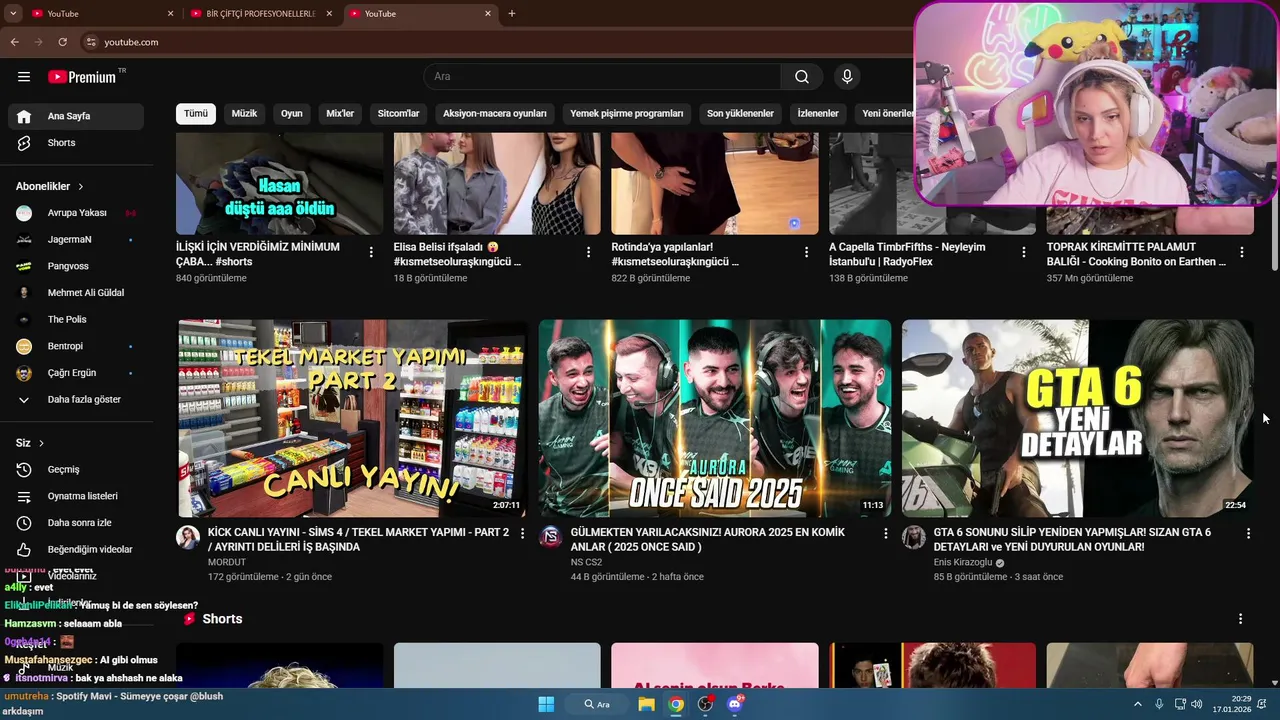Open options for Elisa Belisi ifşaladı short
Viewport: 1280px width, 720px height.
[588, 253]
